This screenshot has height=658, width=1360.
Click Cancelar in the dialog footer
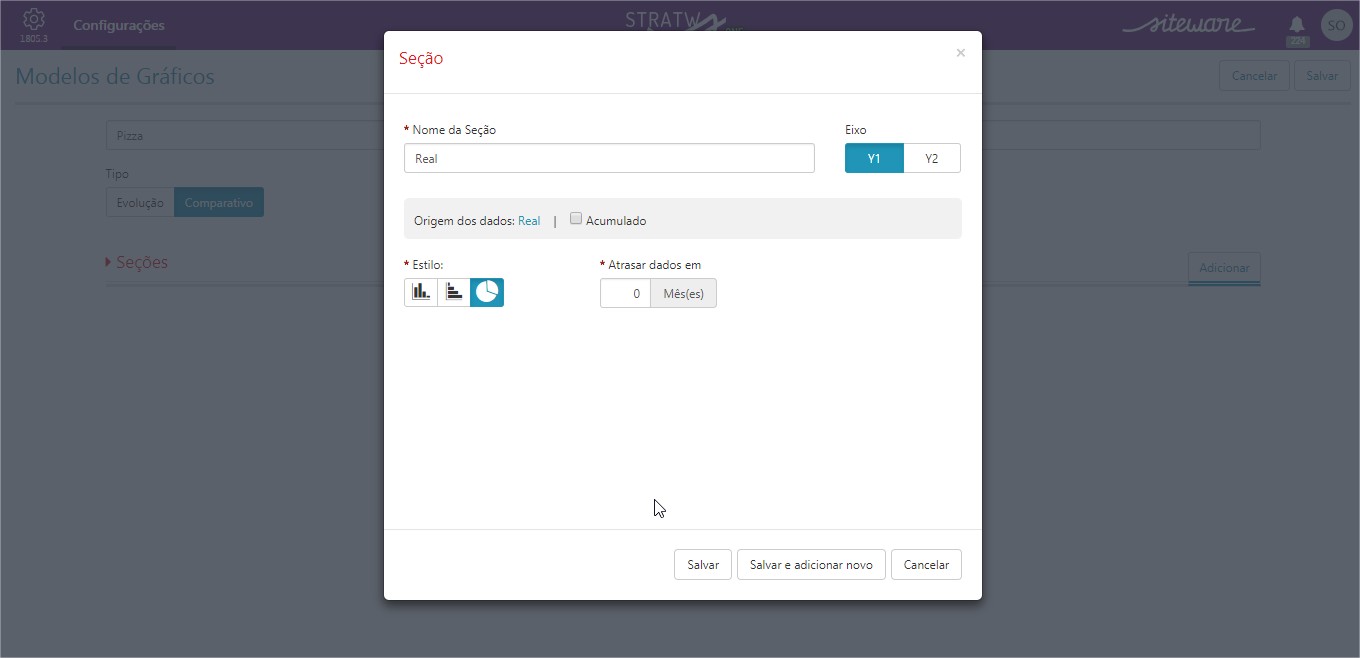(x=926, y=564)
